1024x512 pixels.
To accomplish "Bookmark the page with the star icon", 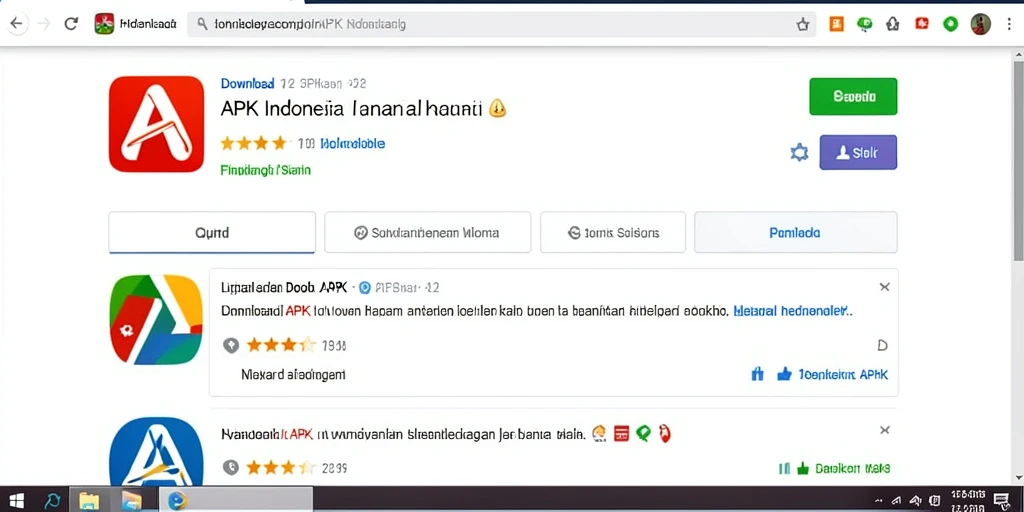I will coord(803,25).
